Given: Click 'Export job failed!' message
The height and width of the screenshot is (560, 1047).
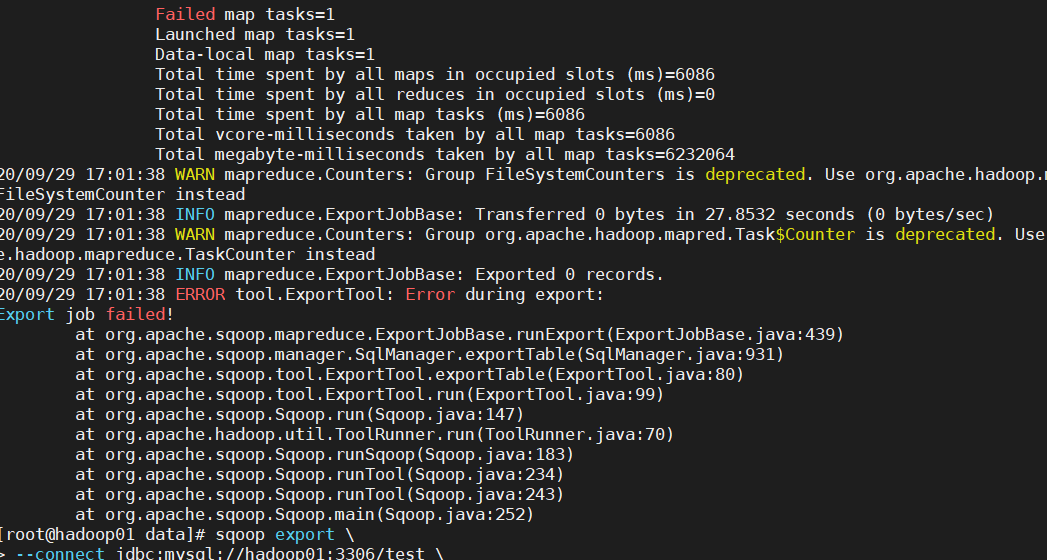Looking at the screenshot, I should 87,314.
